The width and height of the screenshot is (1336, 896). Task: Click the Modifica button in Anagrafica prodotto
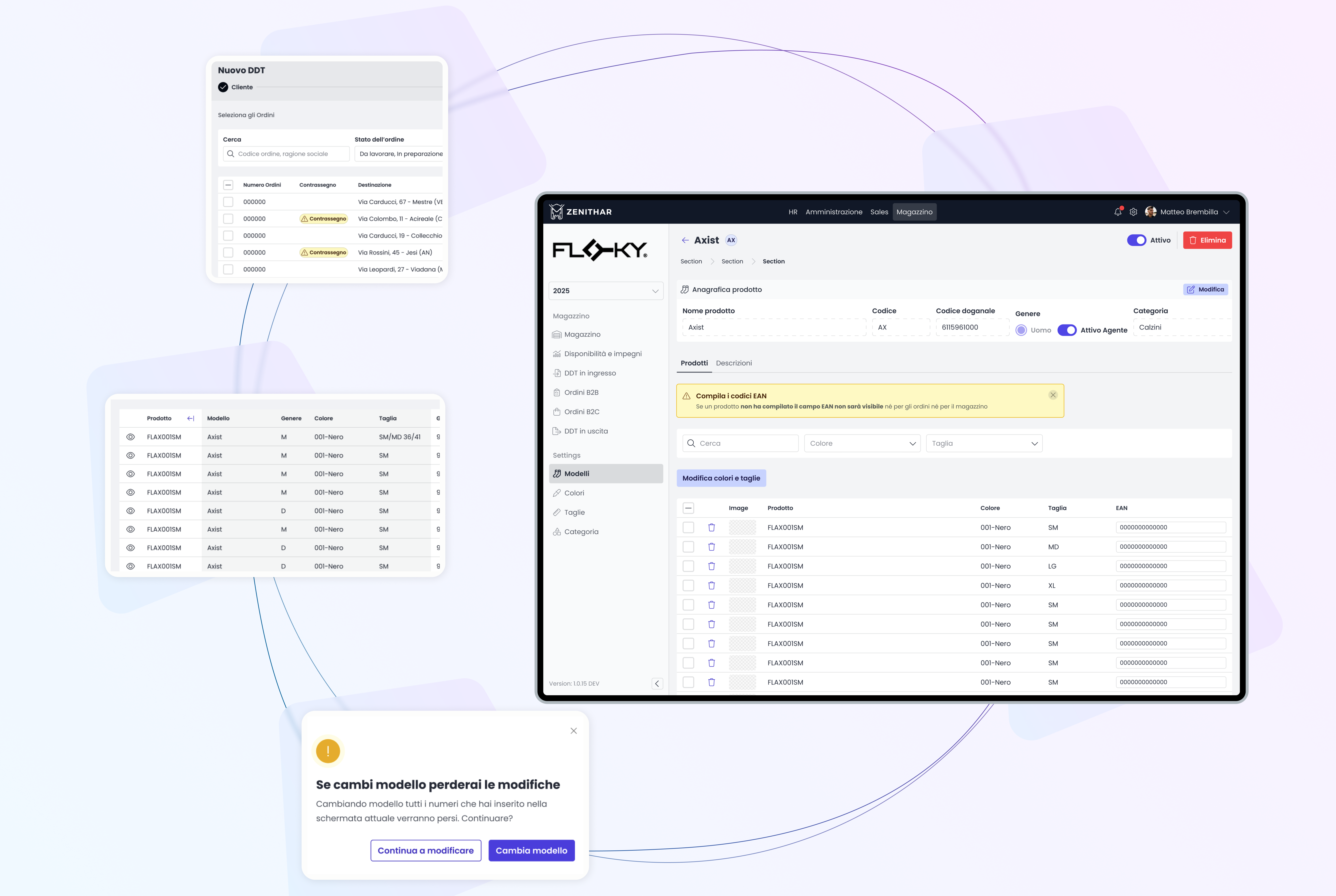pyautogui.click(x=1205, y=290)
